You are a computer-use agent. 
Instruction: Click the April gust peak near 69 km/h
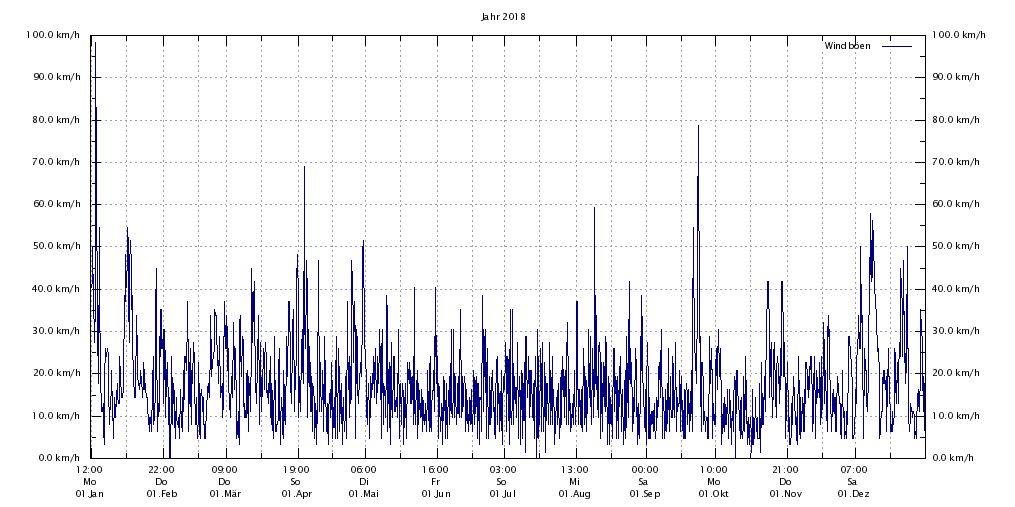point(304,167)
